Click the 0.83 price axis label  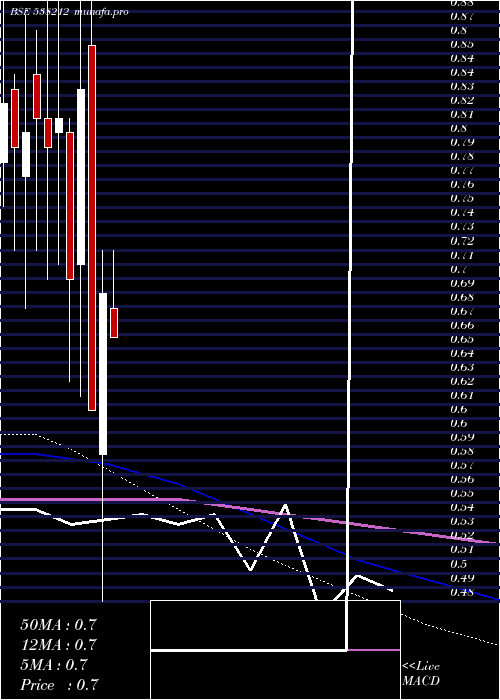point(462,86)
